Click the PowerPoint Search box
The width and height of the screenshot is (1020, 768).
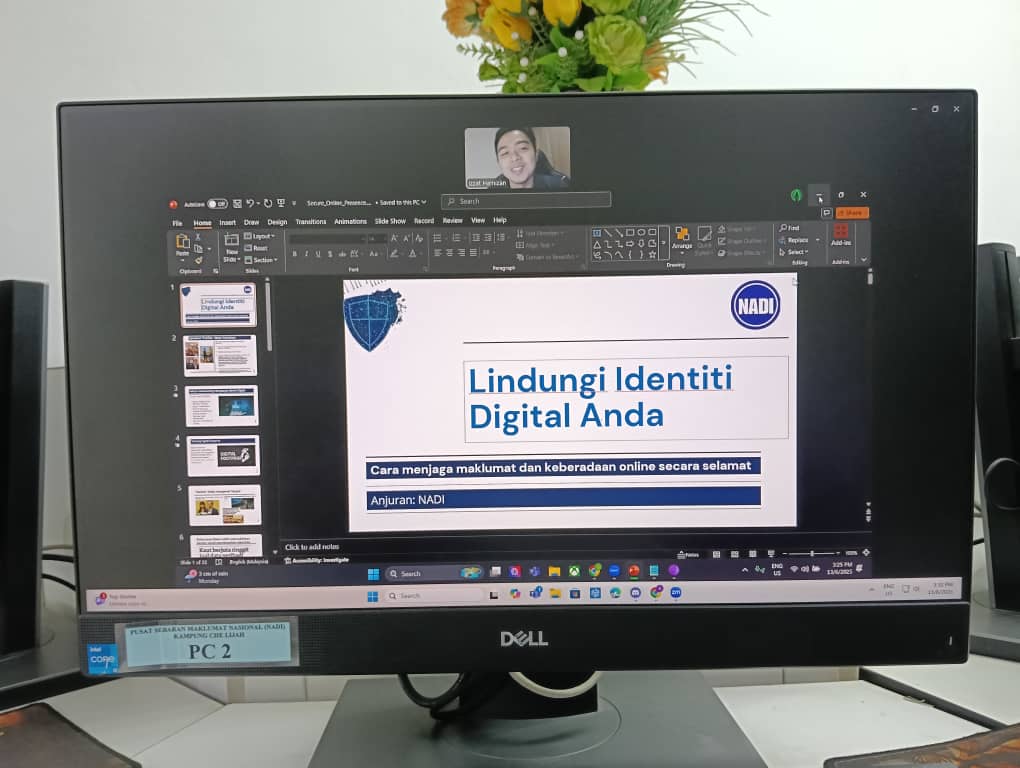click(526, 201)
